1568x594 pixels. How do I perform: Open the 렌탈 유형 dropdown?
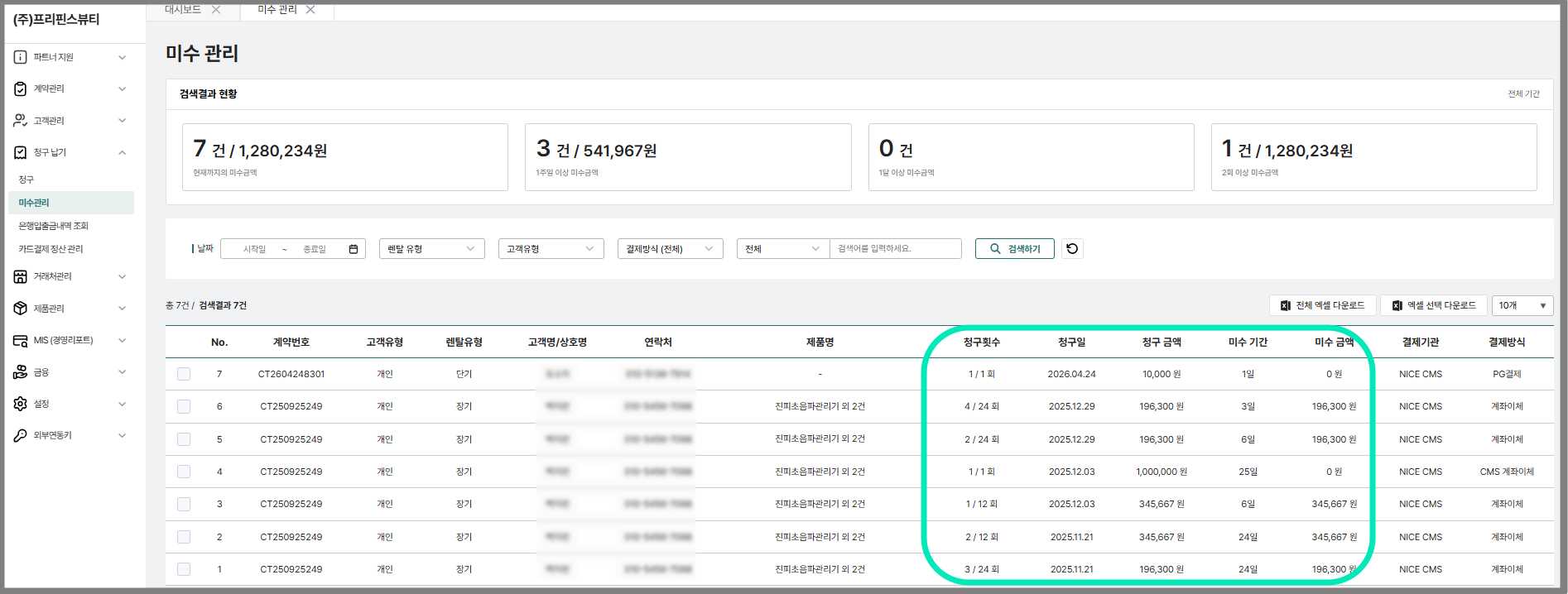pyautogui.click(x=432, y=249)
